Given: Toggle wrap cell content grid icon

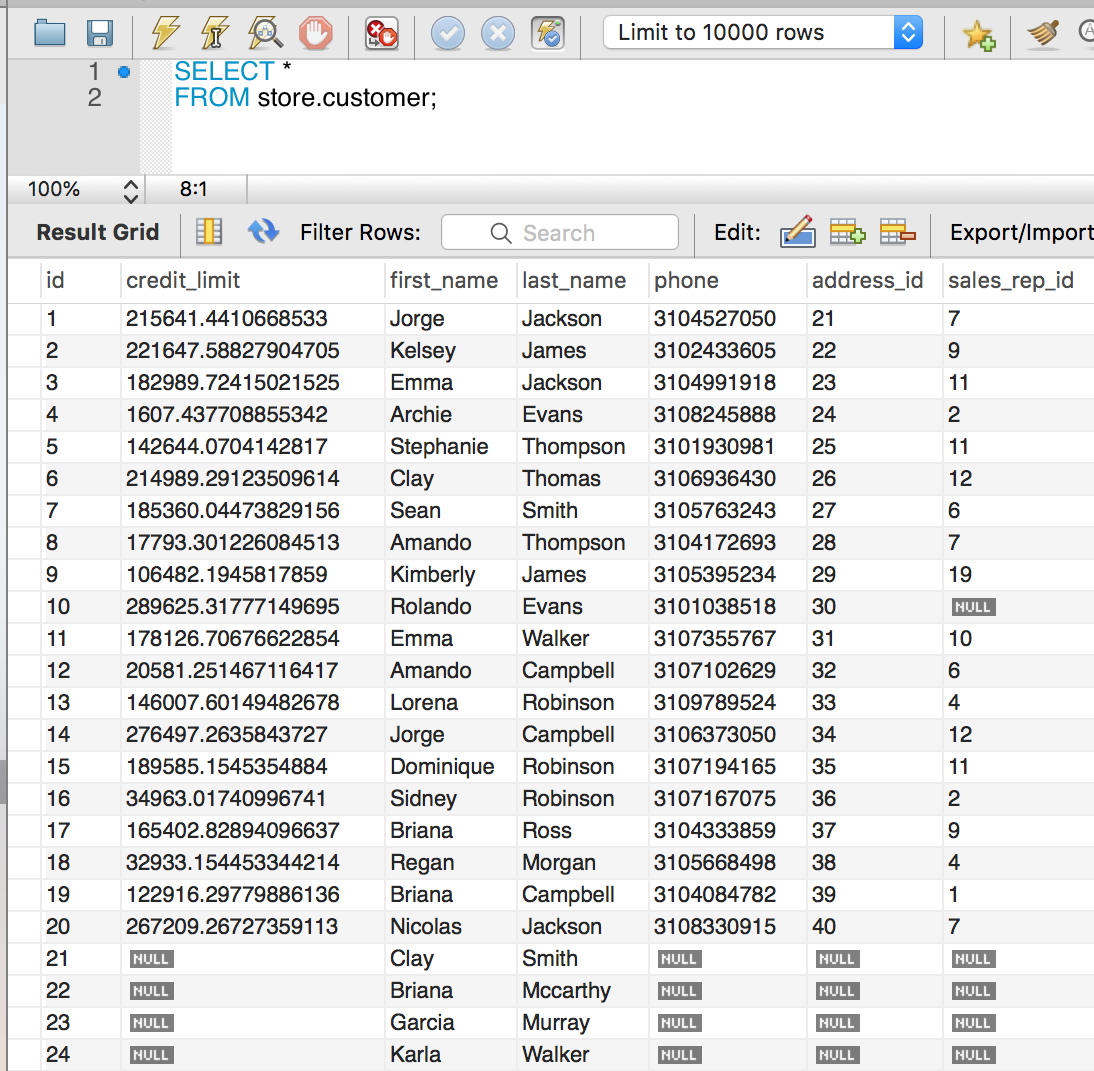Looking at the screenshot, I should pos(209,232).
